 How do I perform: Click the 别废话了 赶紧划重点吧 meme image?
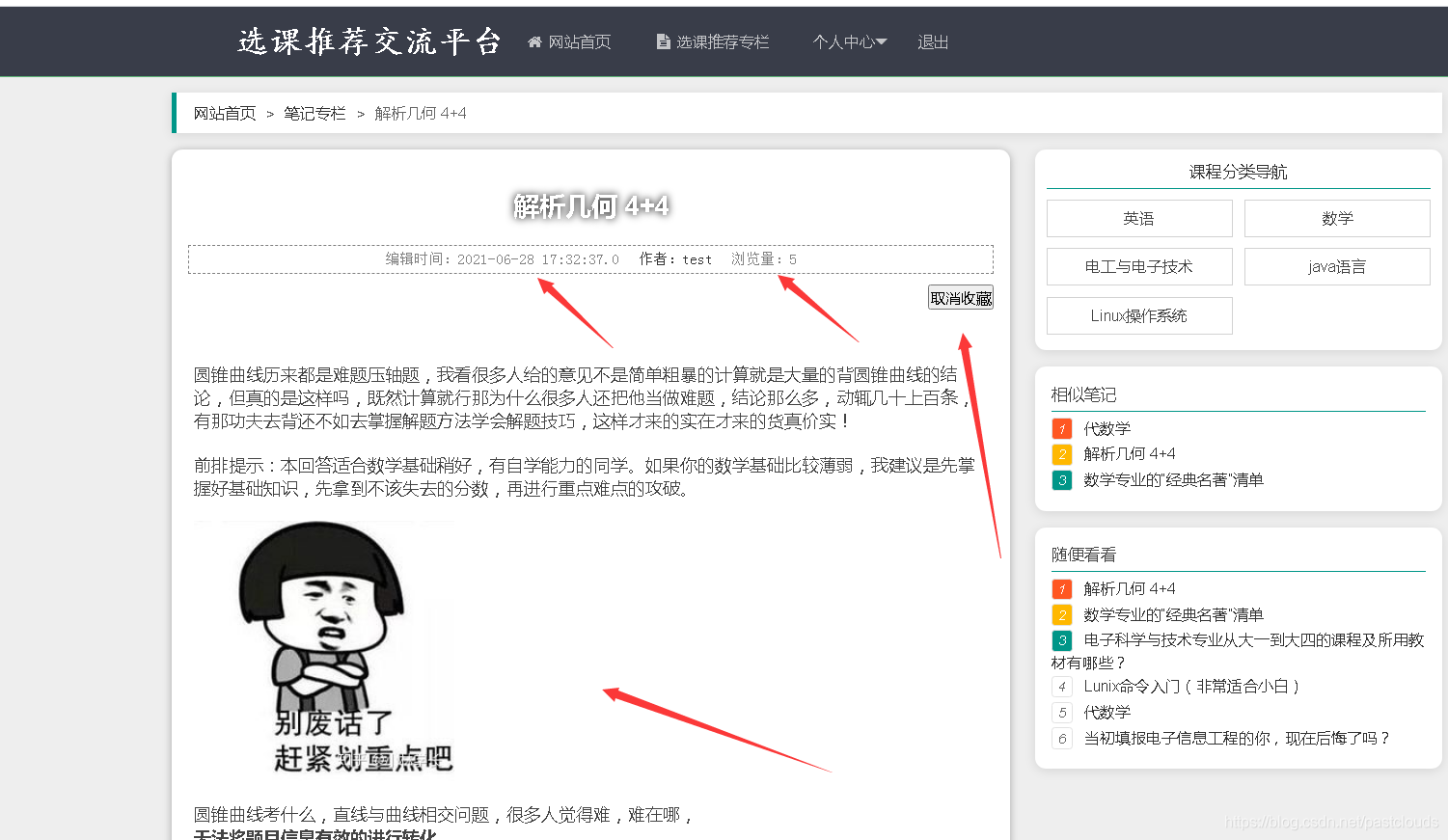[325, 649]
